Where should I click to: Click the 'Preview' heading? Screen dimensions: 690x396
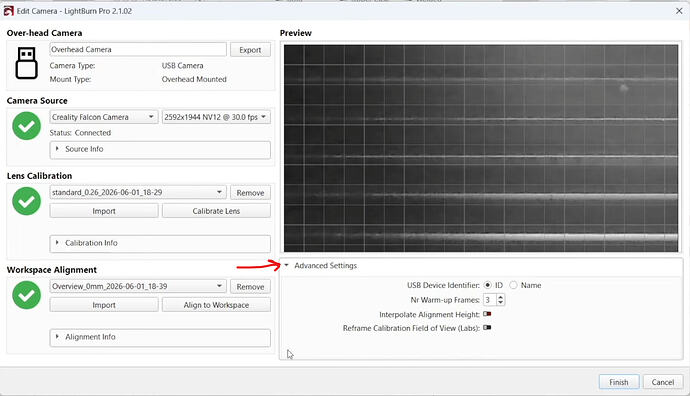[296, 33]
